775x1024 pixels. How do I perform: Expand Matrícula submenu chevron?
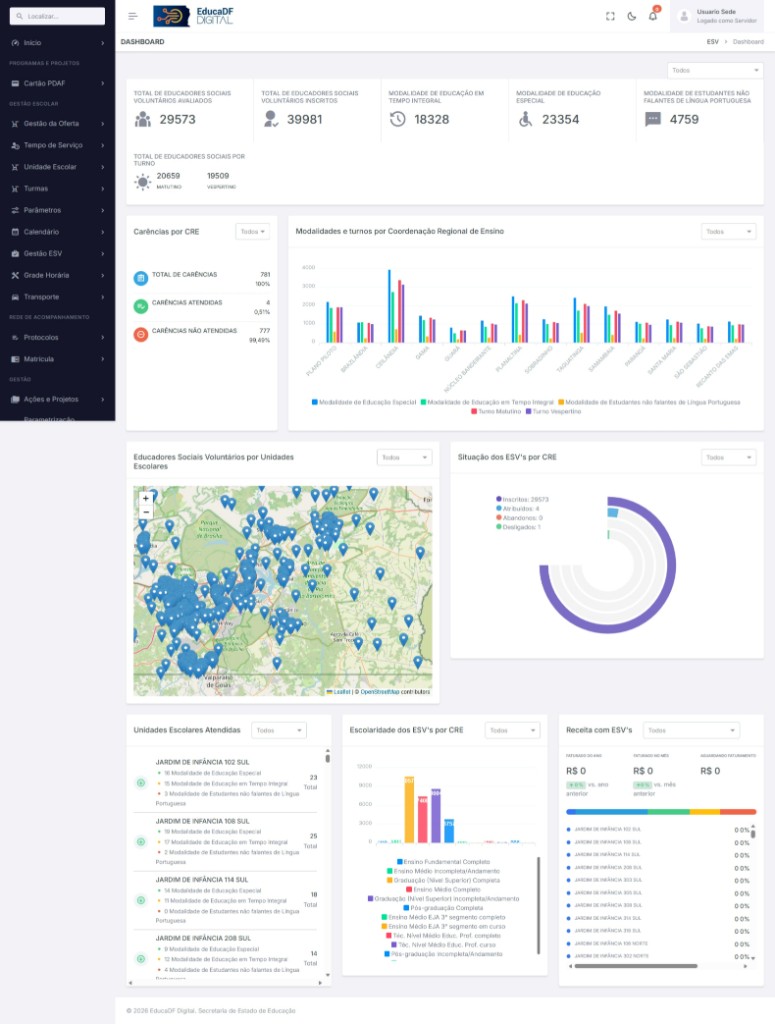[x=103, y=359]
